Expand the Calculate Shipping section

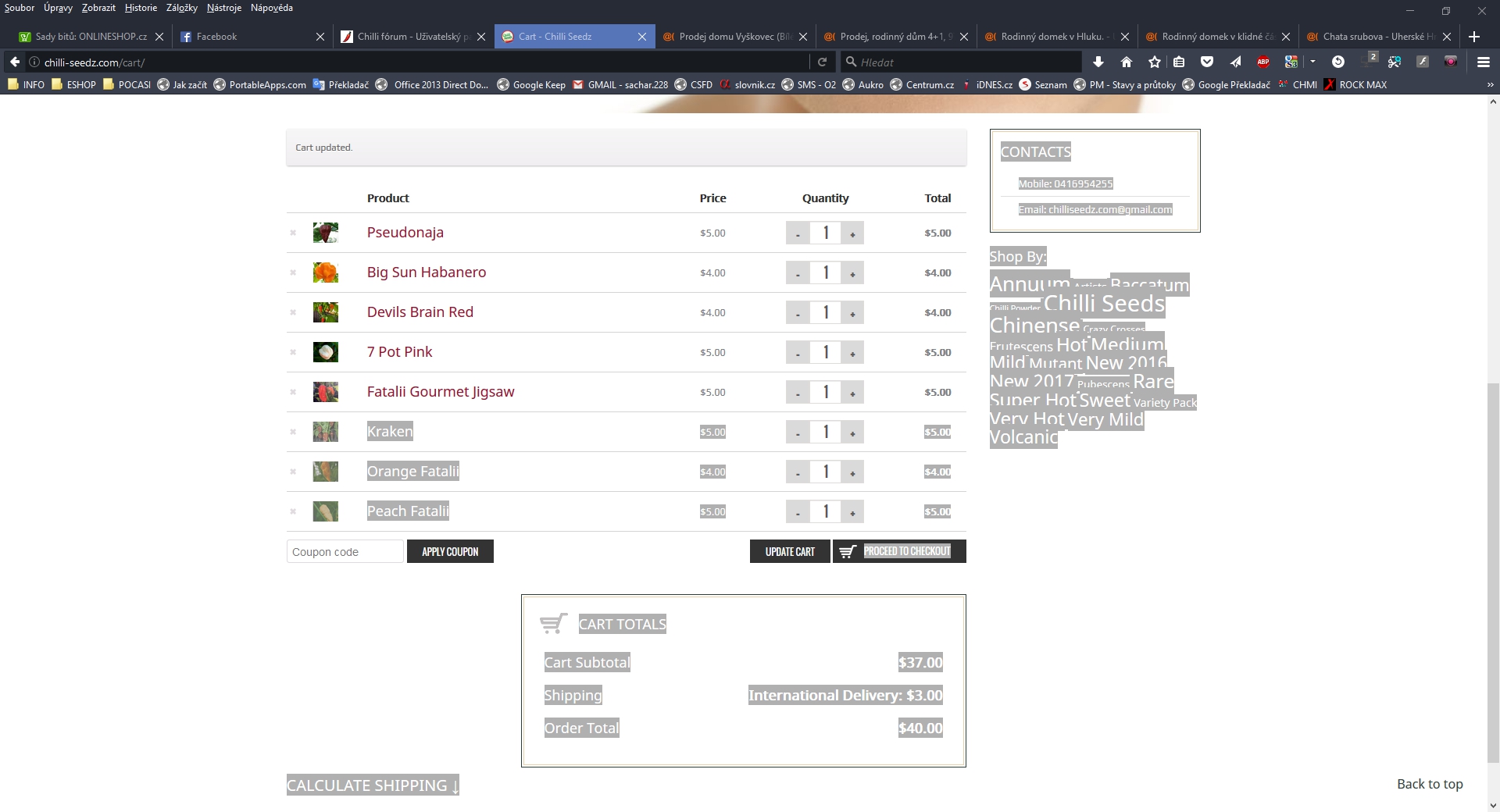click(x=373, y=785)
